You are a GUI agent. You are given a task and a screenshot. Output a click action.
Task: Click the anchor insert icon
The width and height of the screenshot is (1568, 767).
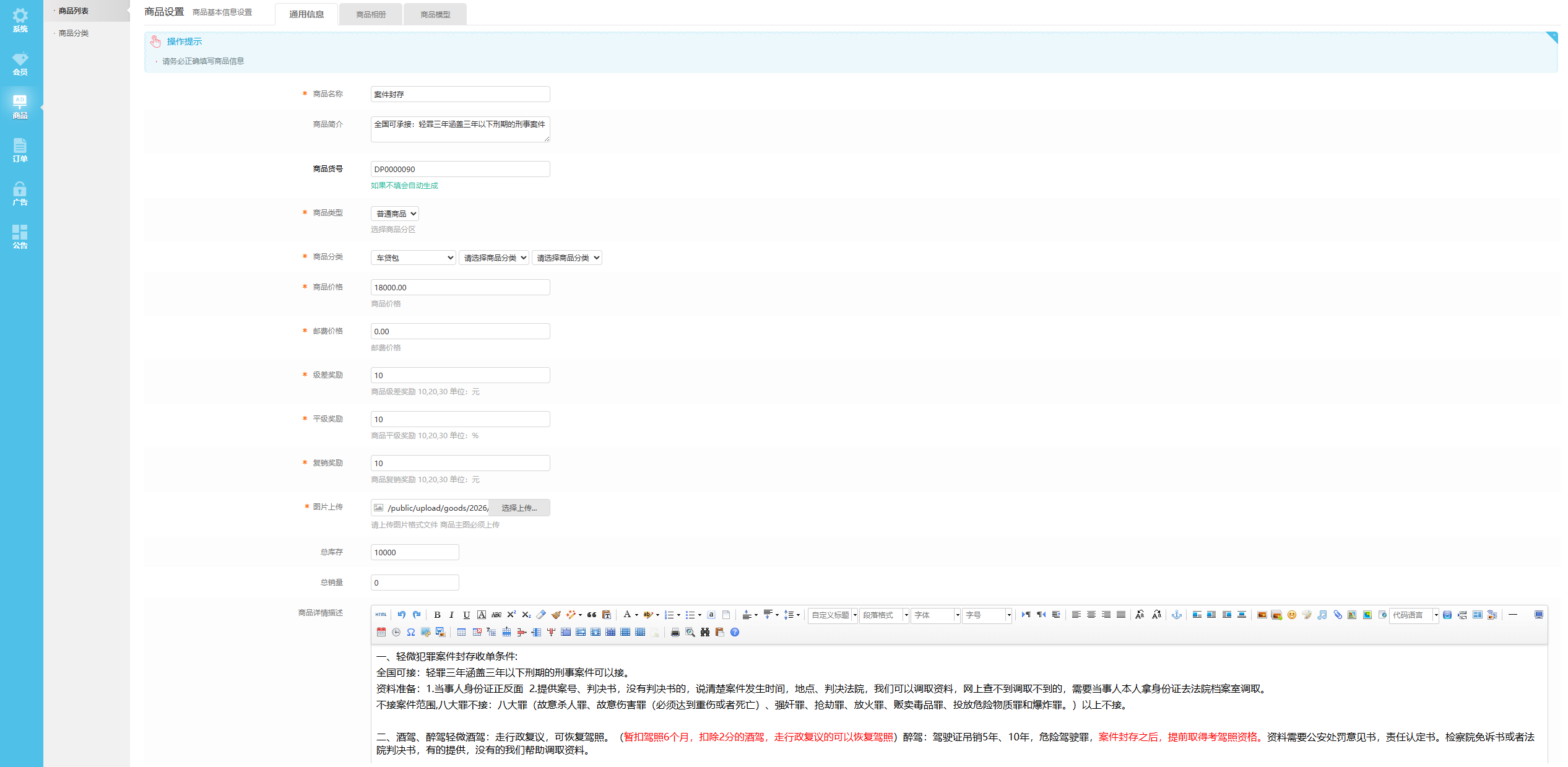[1177, 615]
